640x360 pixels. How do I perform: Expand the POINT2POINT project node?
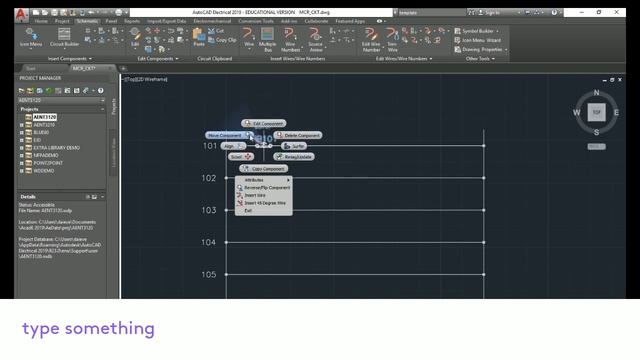pyautogui.click(x=22, y=163)
